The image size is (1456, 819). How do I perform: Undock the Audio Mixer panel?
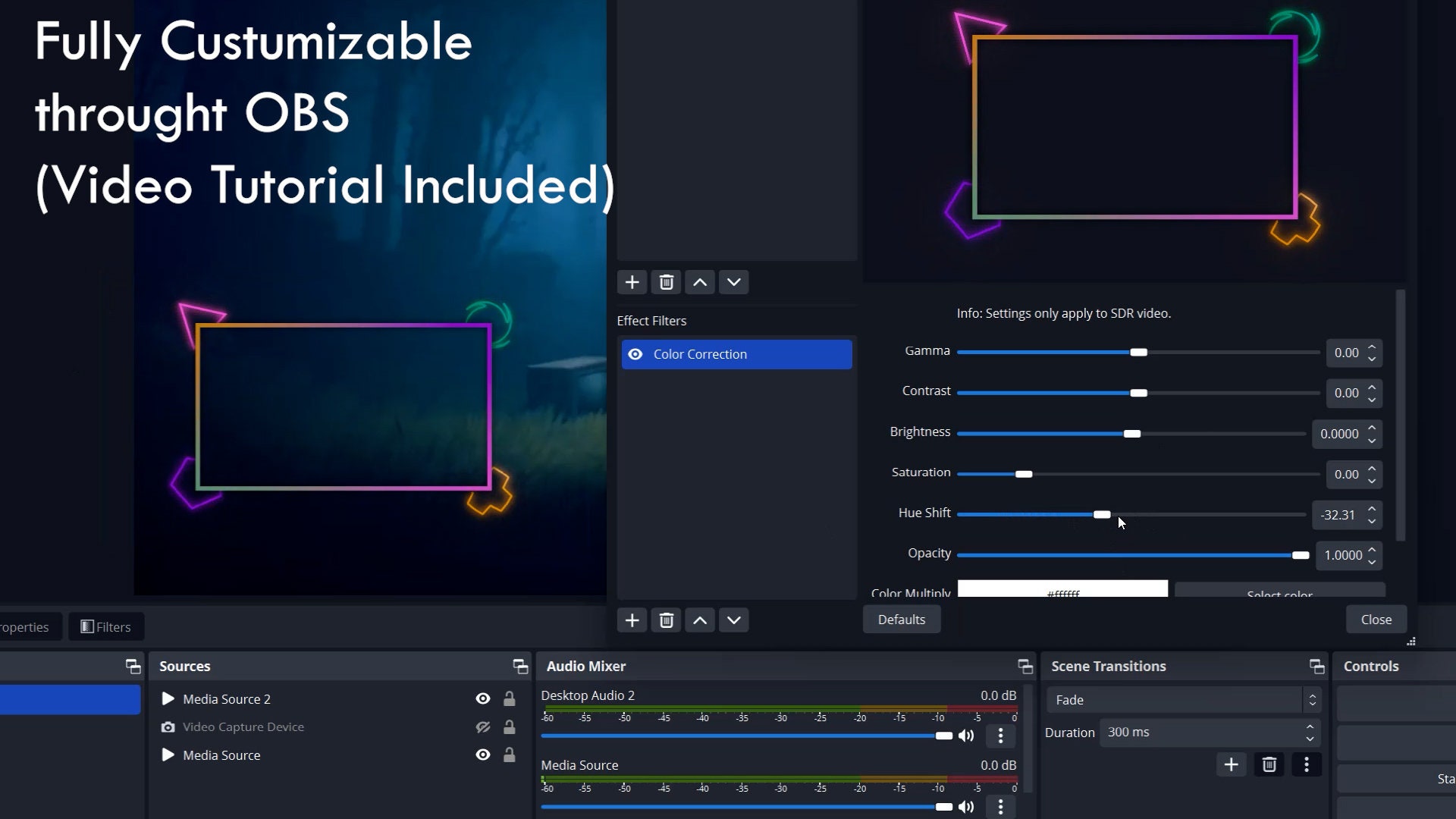pos(1025,666)
